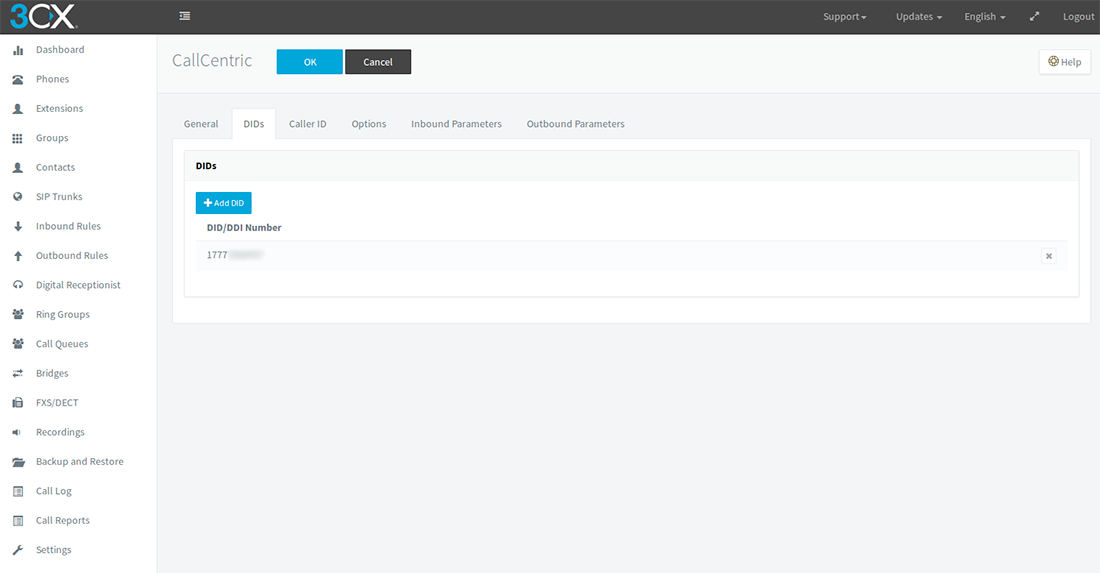This screenshot has height=573, width=1100.
Task: Click the SIP Trunks globe icon
Action: point(17,197)
